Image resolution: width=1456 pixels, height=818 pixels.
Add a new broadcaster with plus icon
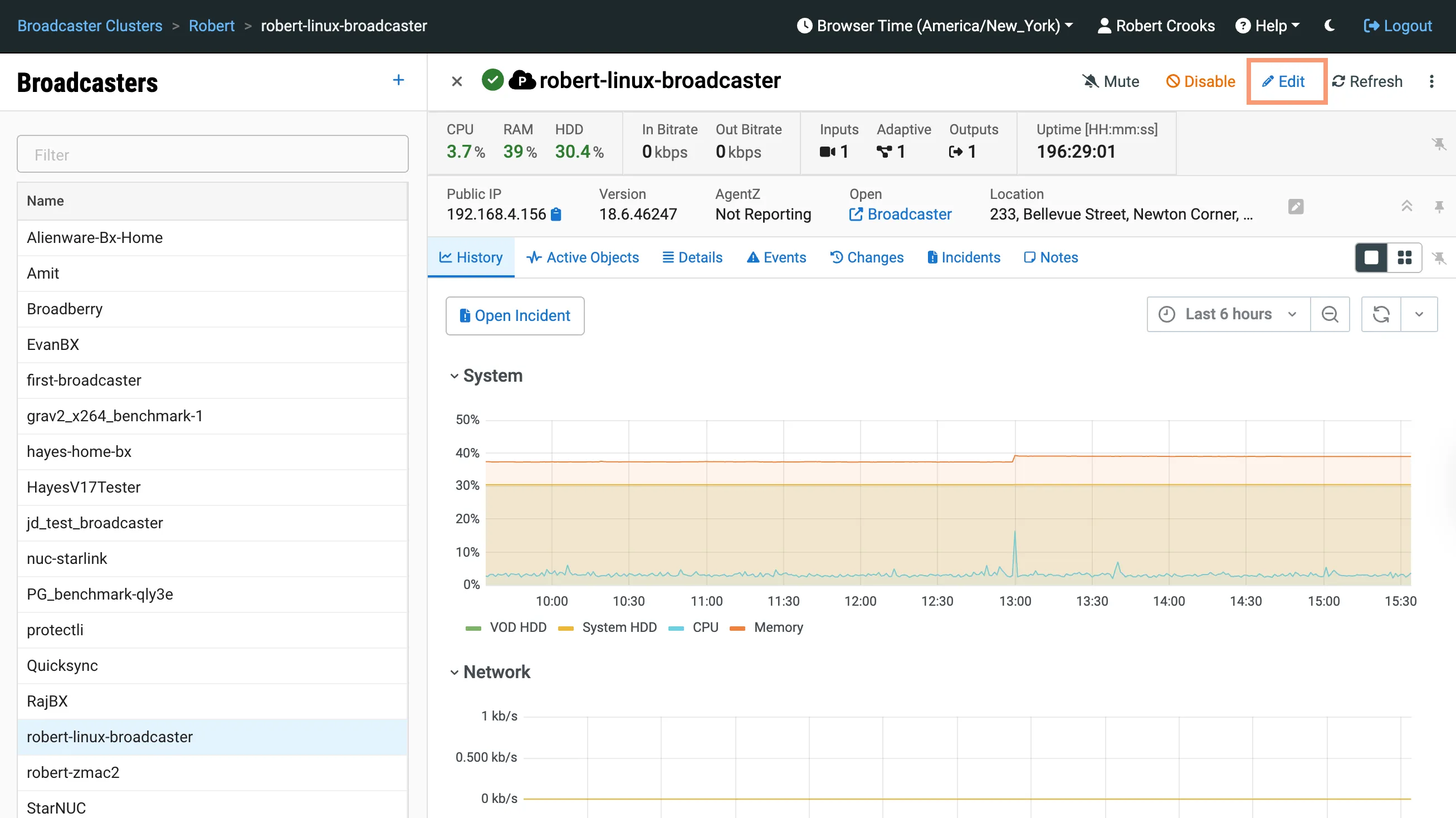tap(398, 80)
